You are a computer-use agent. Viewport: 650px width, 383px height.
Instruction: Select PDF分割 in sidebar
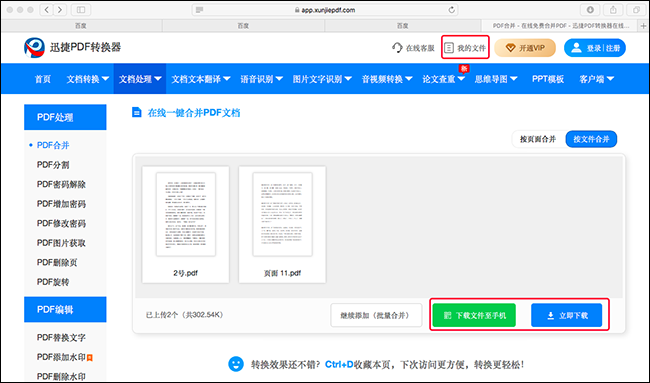[x=53, y=165]
